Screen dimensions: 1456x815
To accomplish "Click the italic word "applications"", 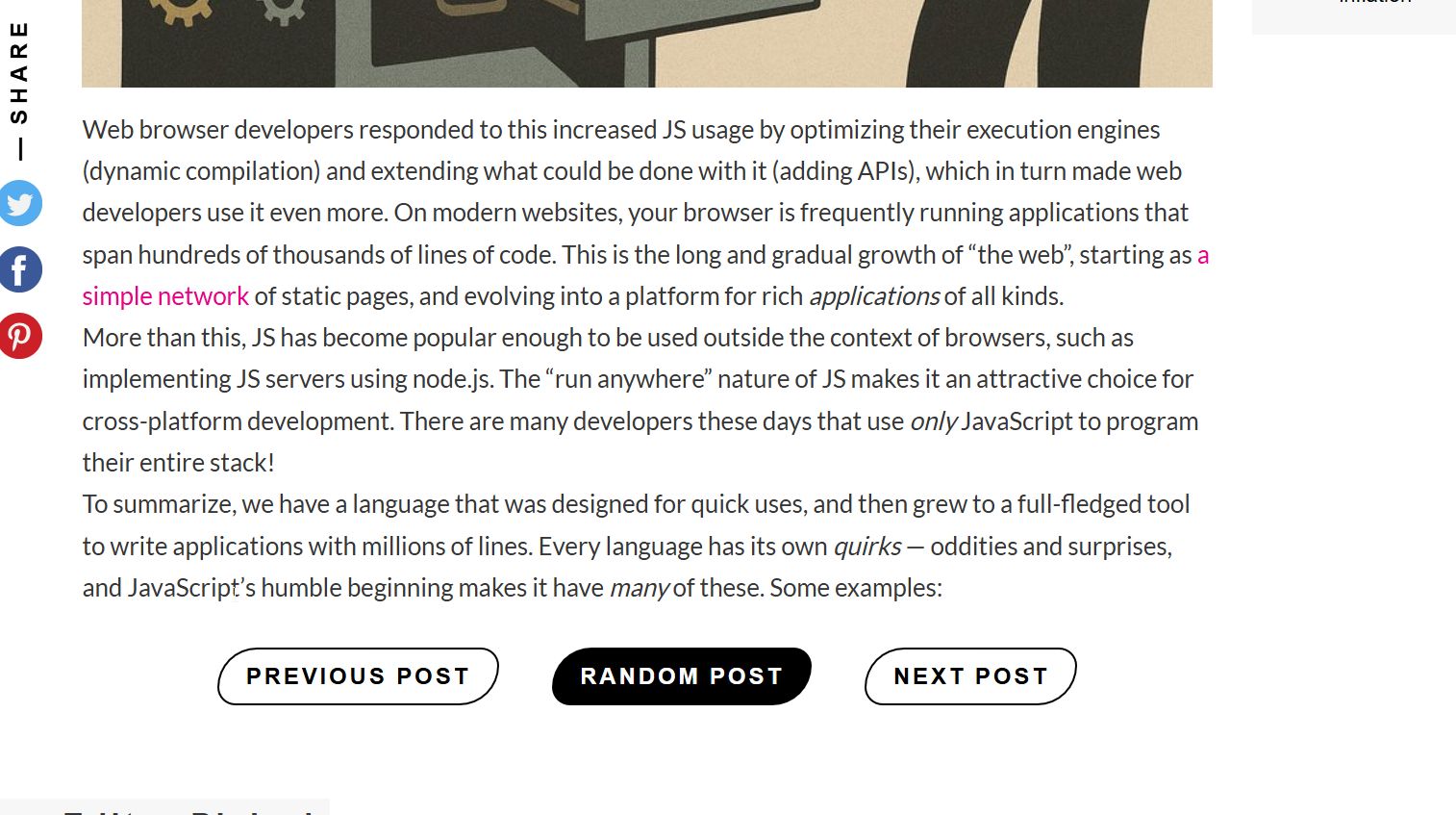I will 873,296.
